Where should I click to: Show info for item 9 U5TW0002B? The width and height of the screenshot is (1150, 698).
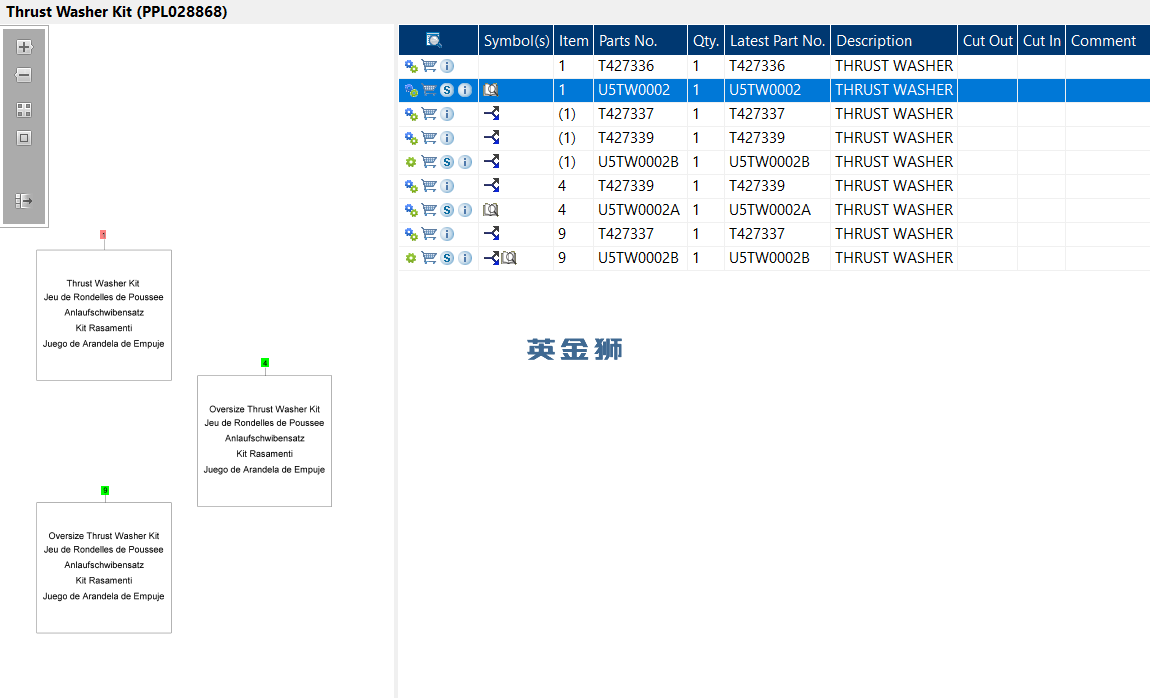pos(465,258)
